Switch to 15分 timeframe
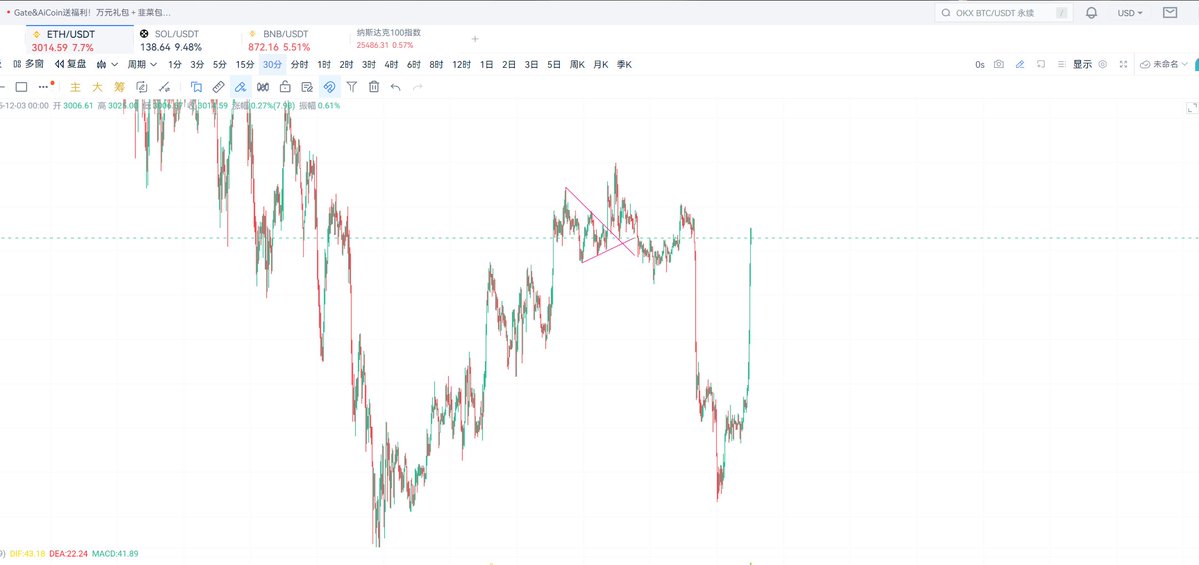 pos(245,64)
